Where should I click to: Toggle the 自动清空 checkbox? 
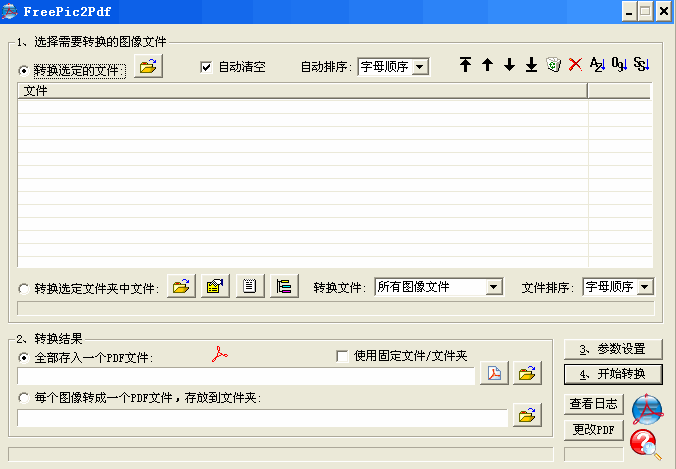coord(206,67)
